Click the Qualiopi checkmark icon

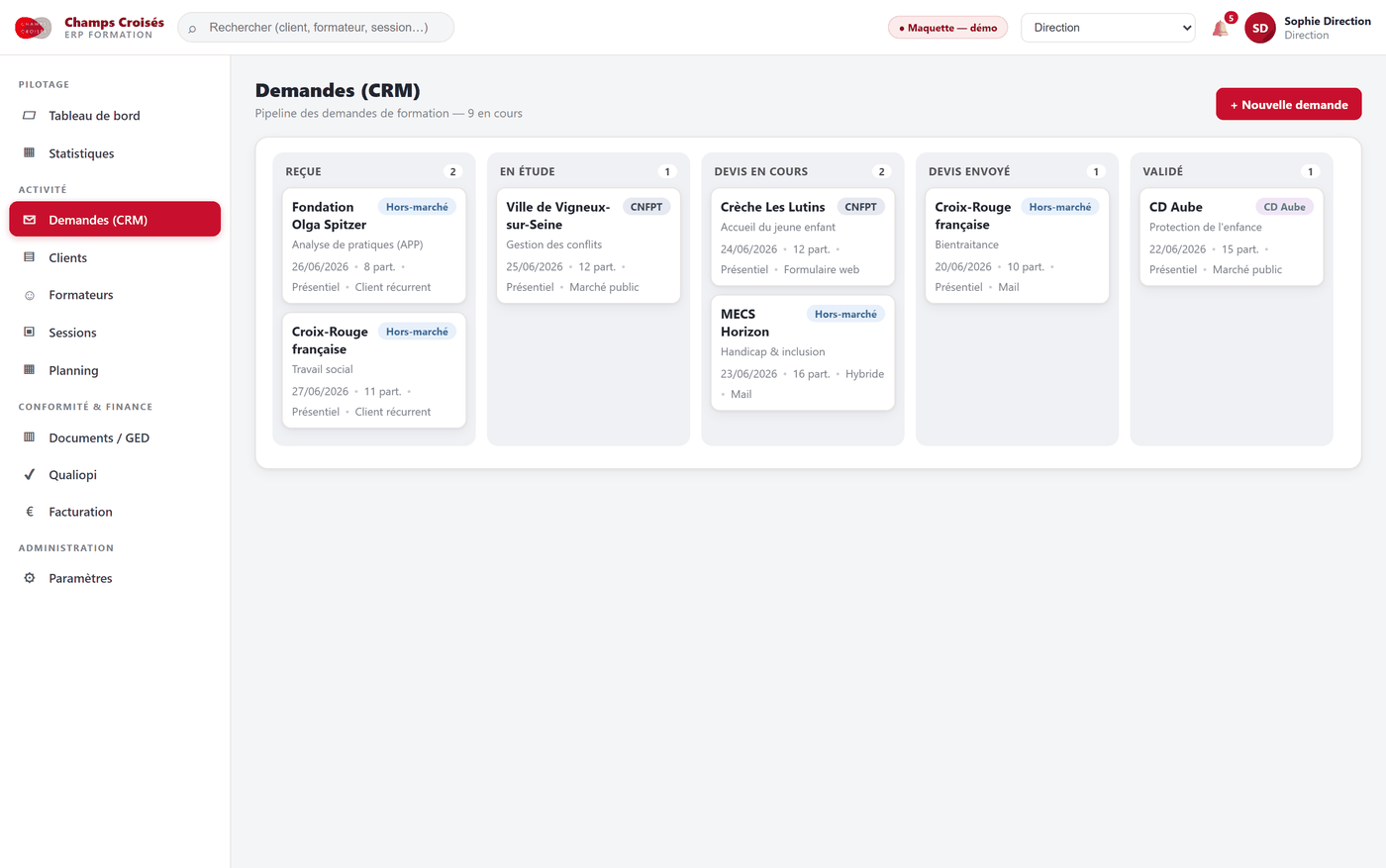tap(29, 475)
